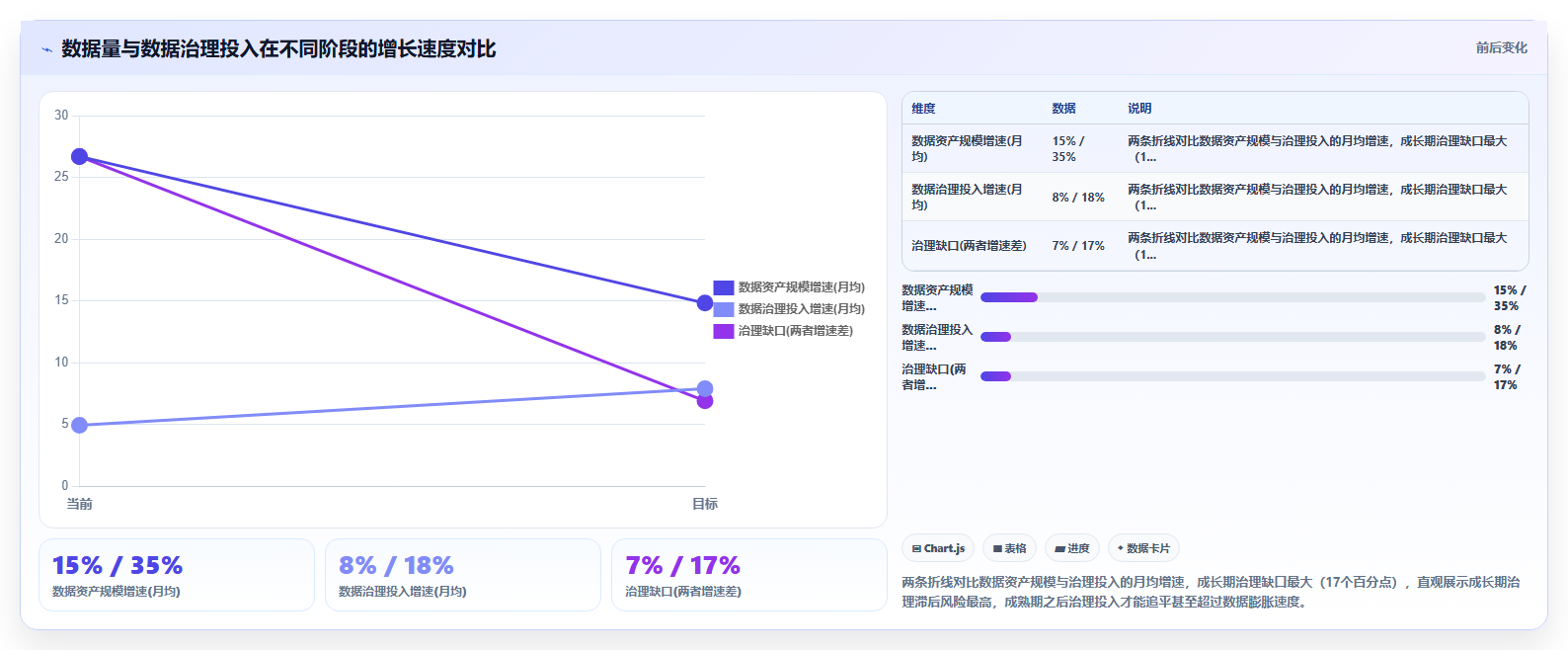Select the 进度 tag chip
Screen dimensions: 1568x650
click(1072, 548)
